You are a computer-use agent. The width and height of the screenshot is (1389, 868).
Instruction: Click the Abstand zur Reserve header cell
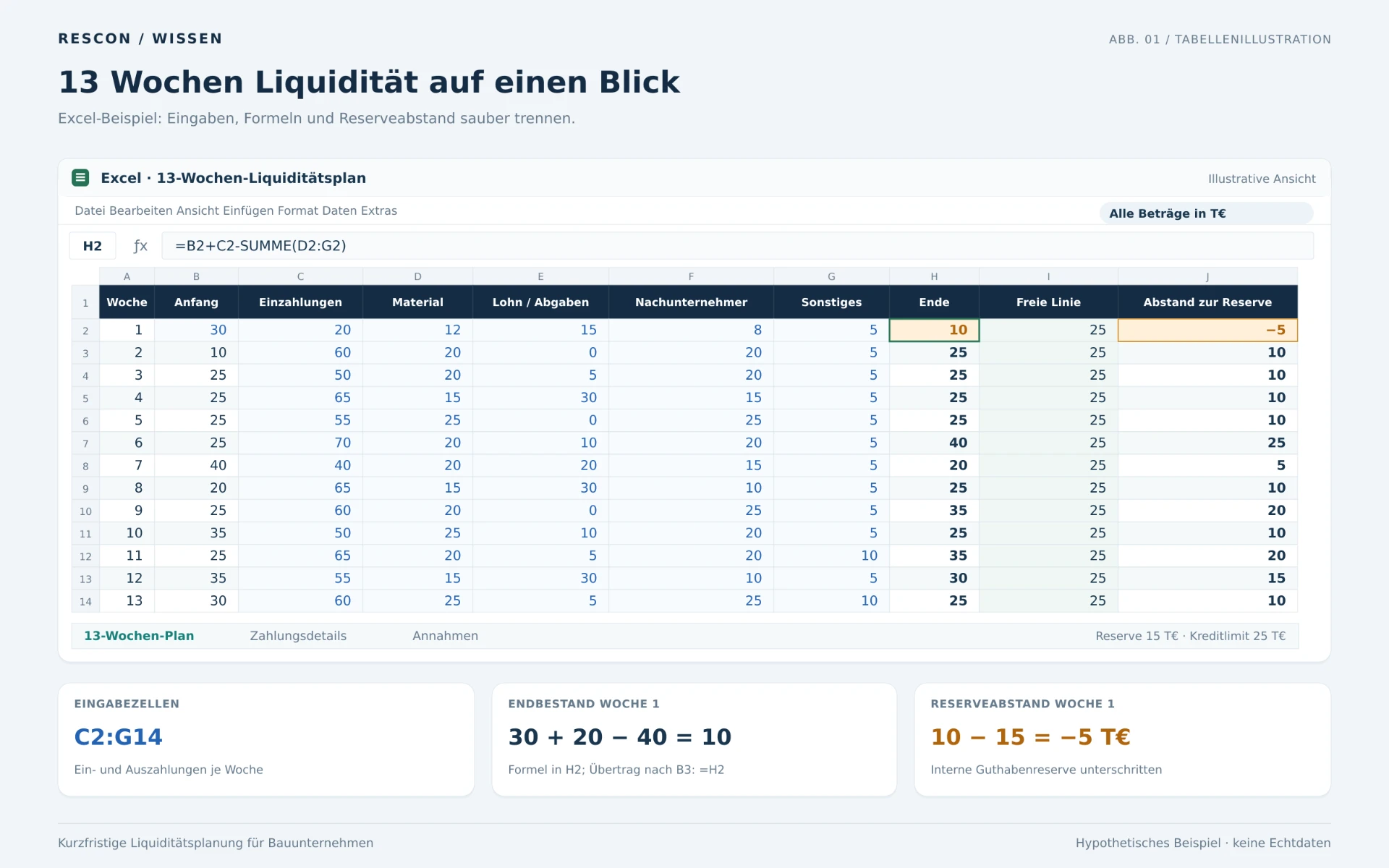1207,302
